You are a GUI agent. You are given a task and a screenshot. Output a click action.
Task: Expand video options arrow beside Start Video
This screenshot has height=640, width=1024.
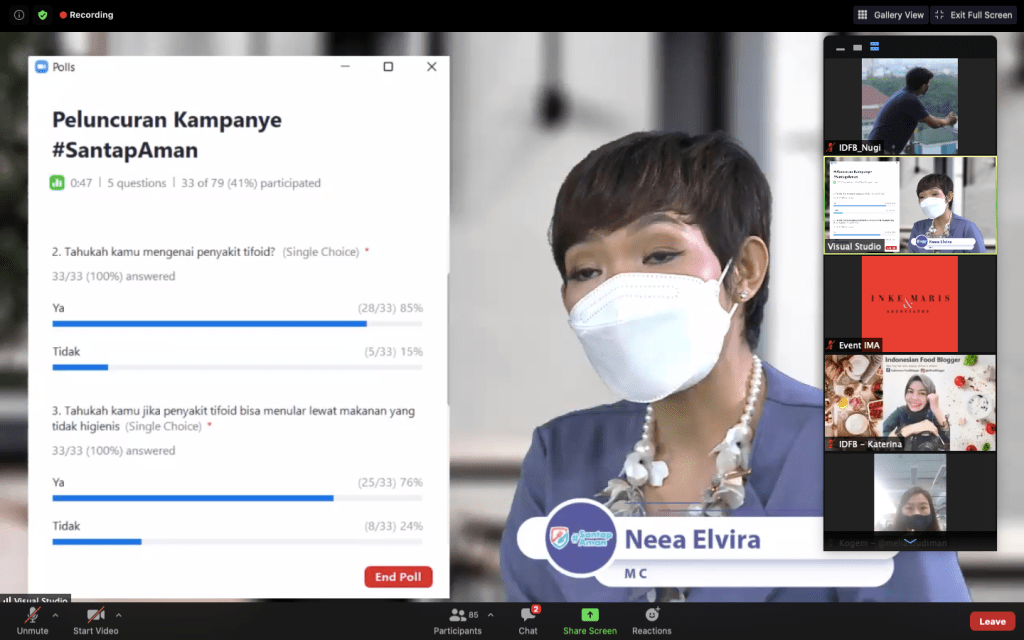pos(119,615)
